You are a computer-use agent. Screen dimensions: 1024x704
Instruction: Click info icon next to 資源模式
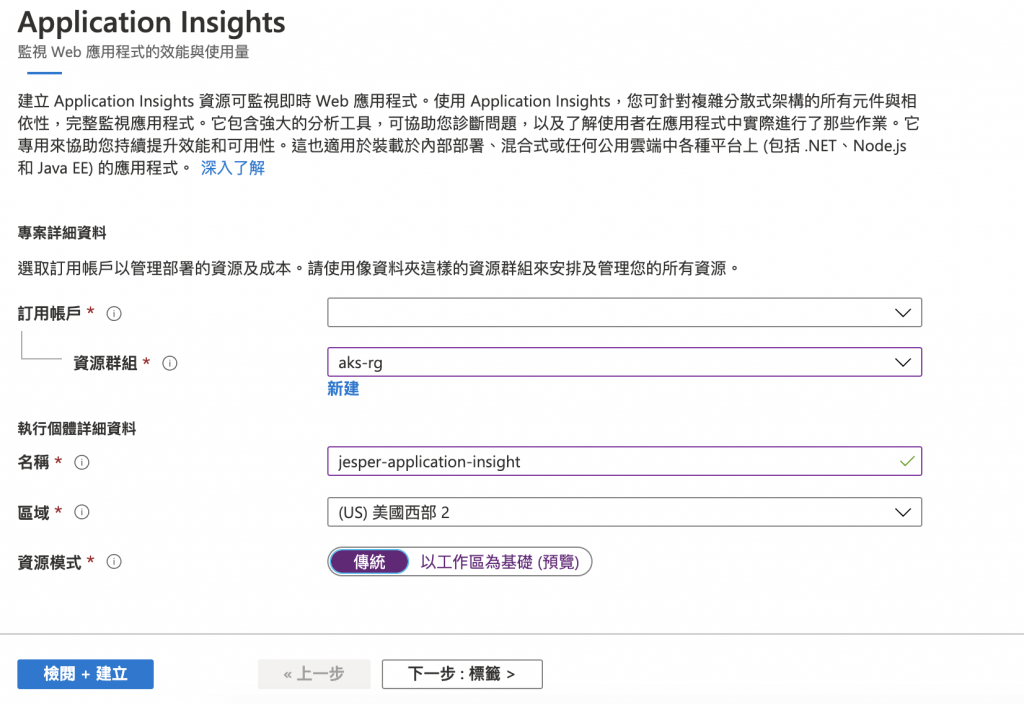pos(114,562)
